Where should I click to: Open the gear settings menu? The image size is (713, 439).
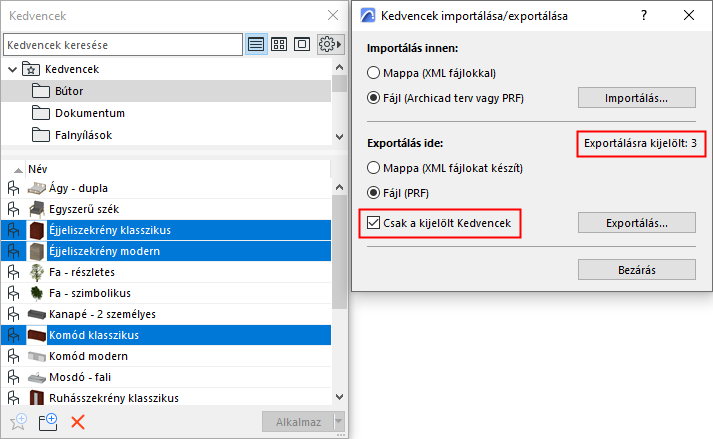328,45
